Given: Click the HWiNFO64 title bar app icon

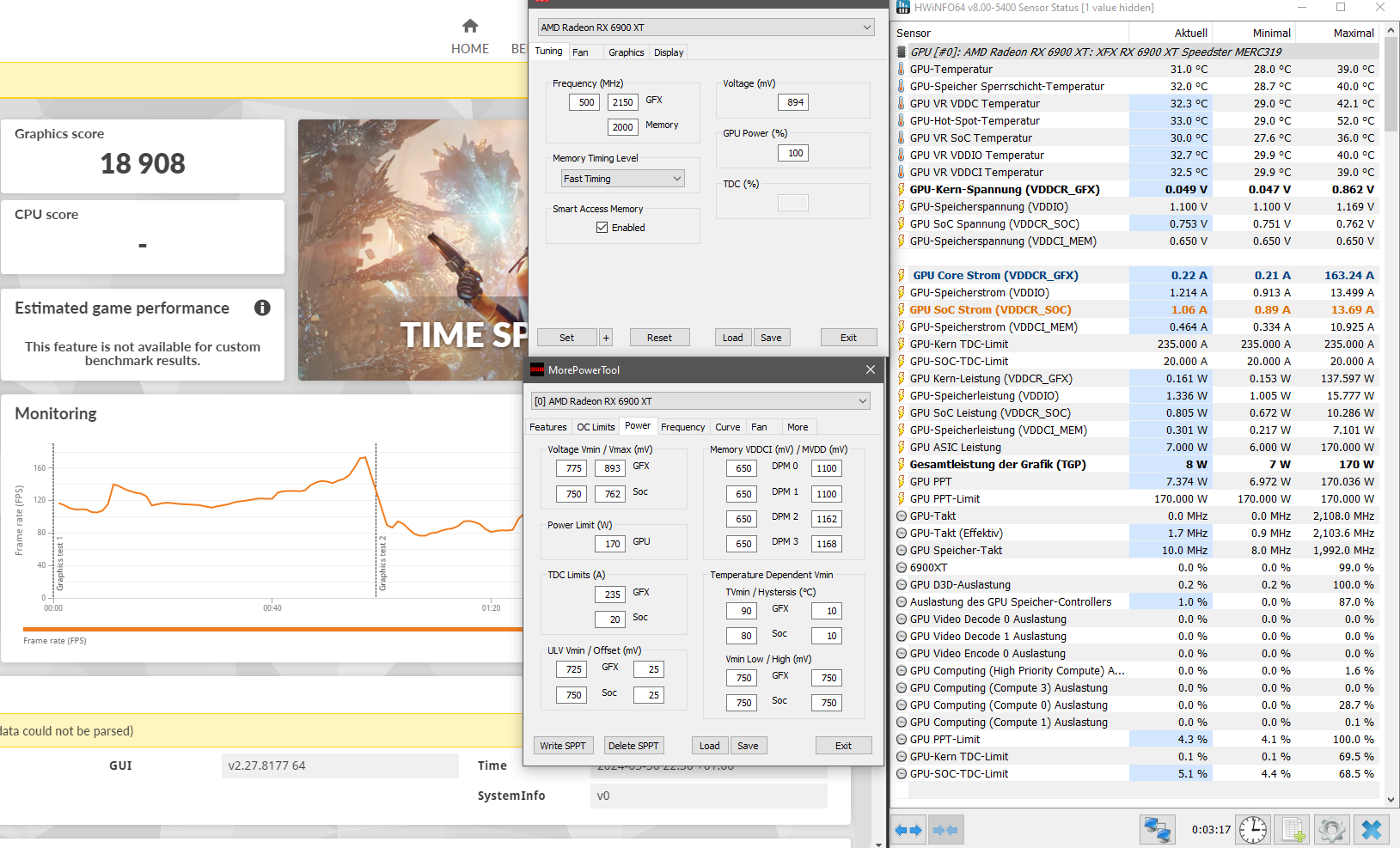Looking at the screenshot, I should pyautogui.click(x=902, y=8).
